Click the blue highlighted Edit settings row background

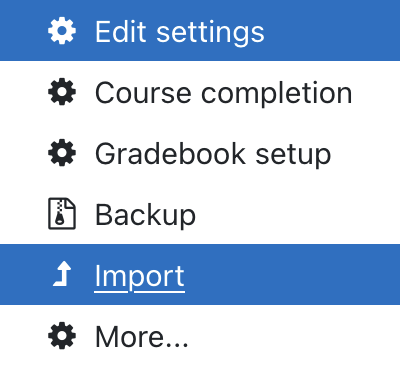coord(200,30)
